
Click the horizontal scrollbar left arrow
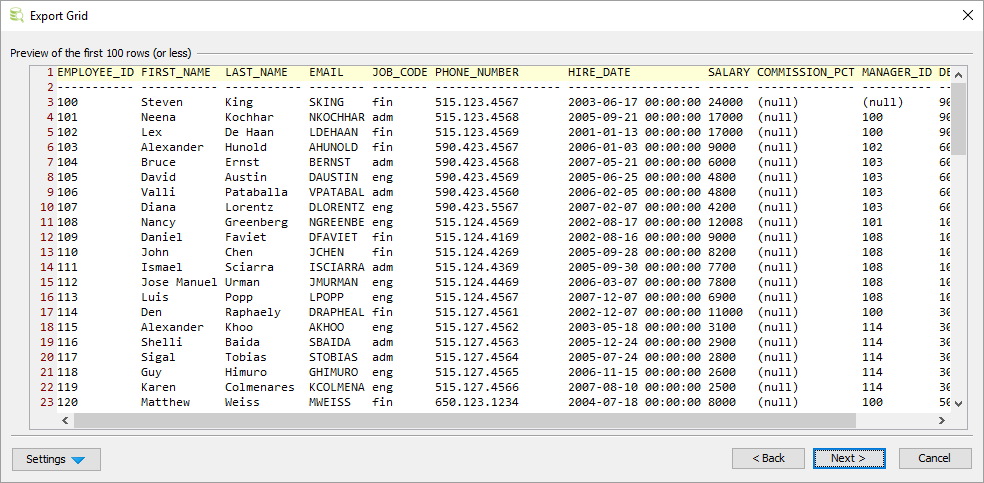click(x=64, y=420)
